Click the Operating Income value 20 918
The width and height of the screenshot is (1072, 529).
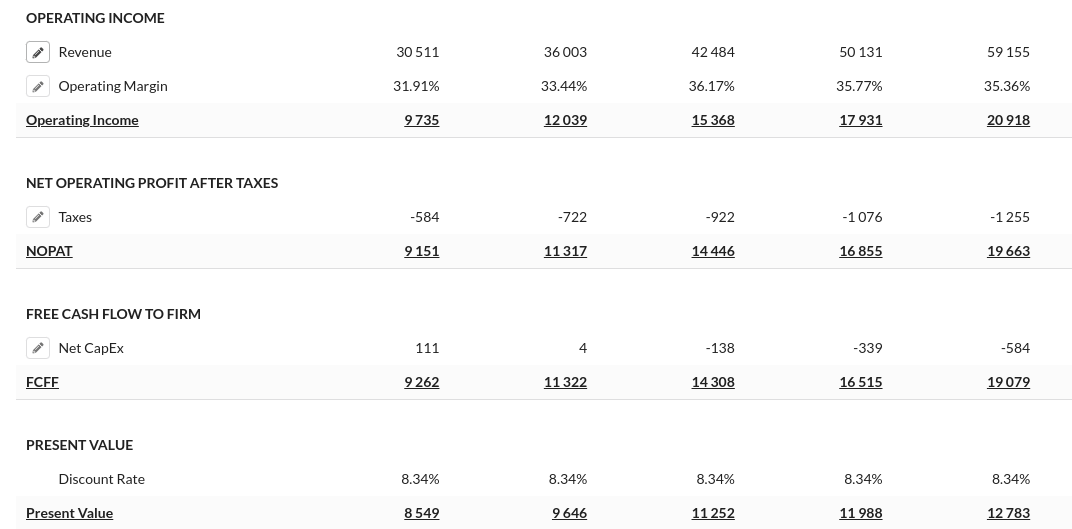click(x=1008, y=120)
